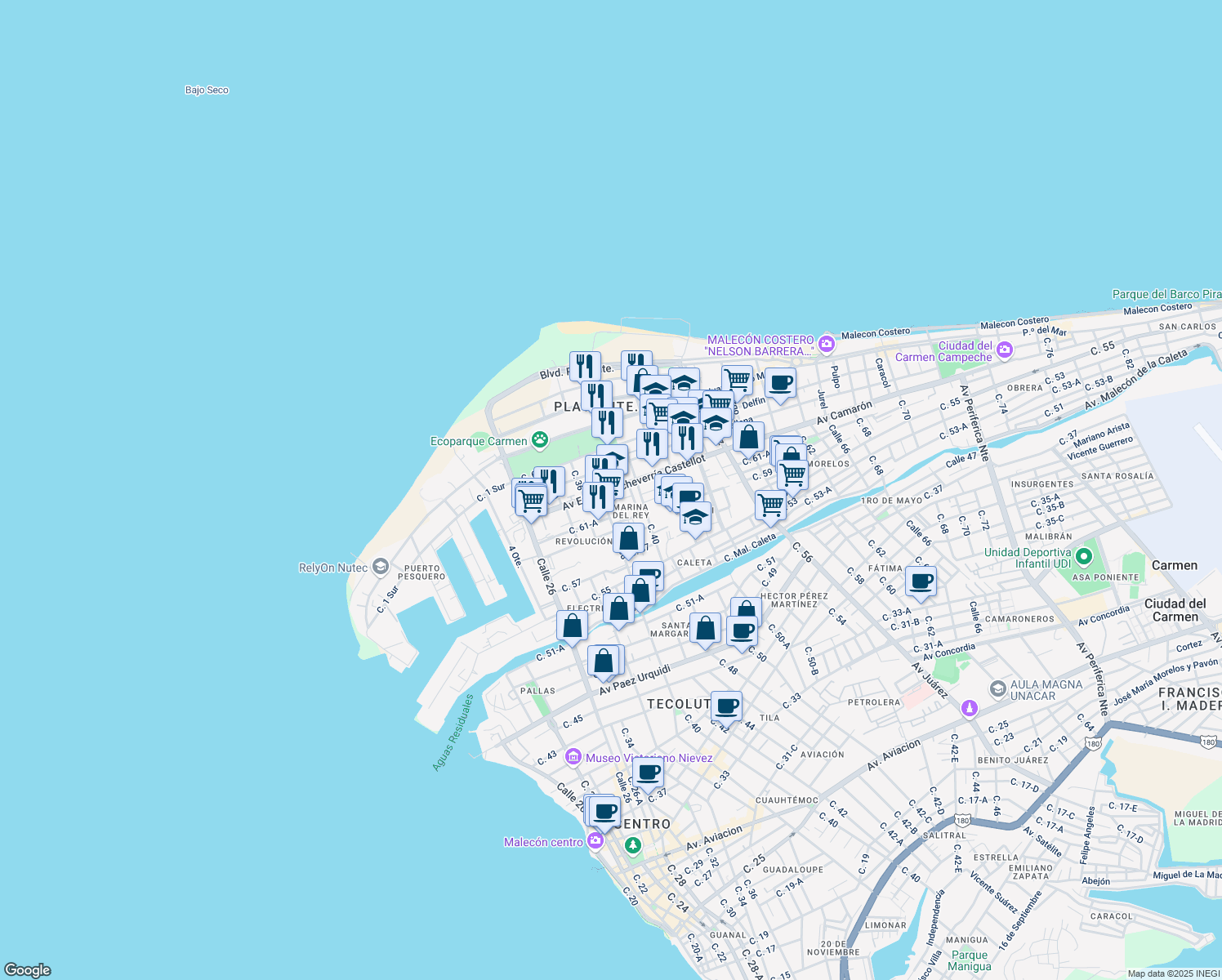The width and height of the screenshot is (1222, 980).
Task: Click the restaurant marker above C. 61-A west
Action: pos(598,498)
